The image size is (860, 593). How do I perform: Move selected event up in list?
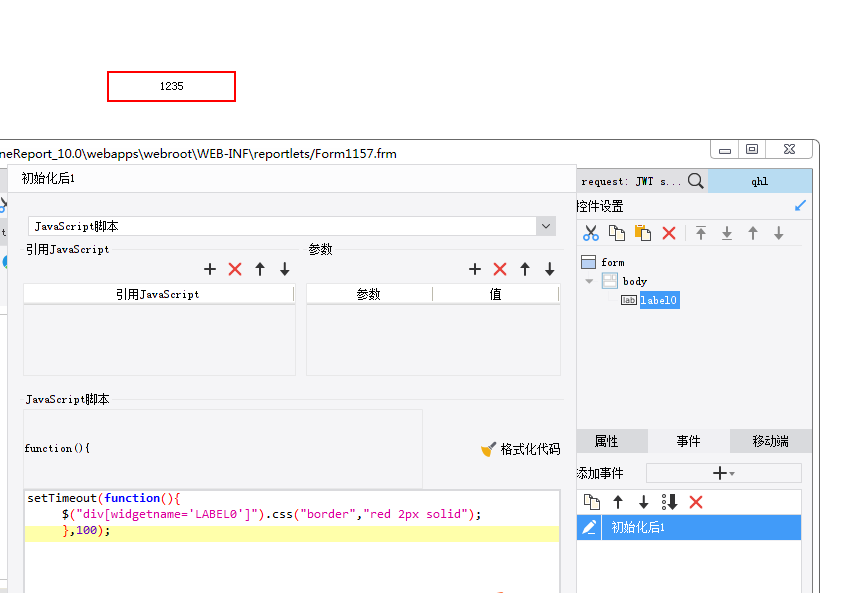tap(618, 502)
